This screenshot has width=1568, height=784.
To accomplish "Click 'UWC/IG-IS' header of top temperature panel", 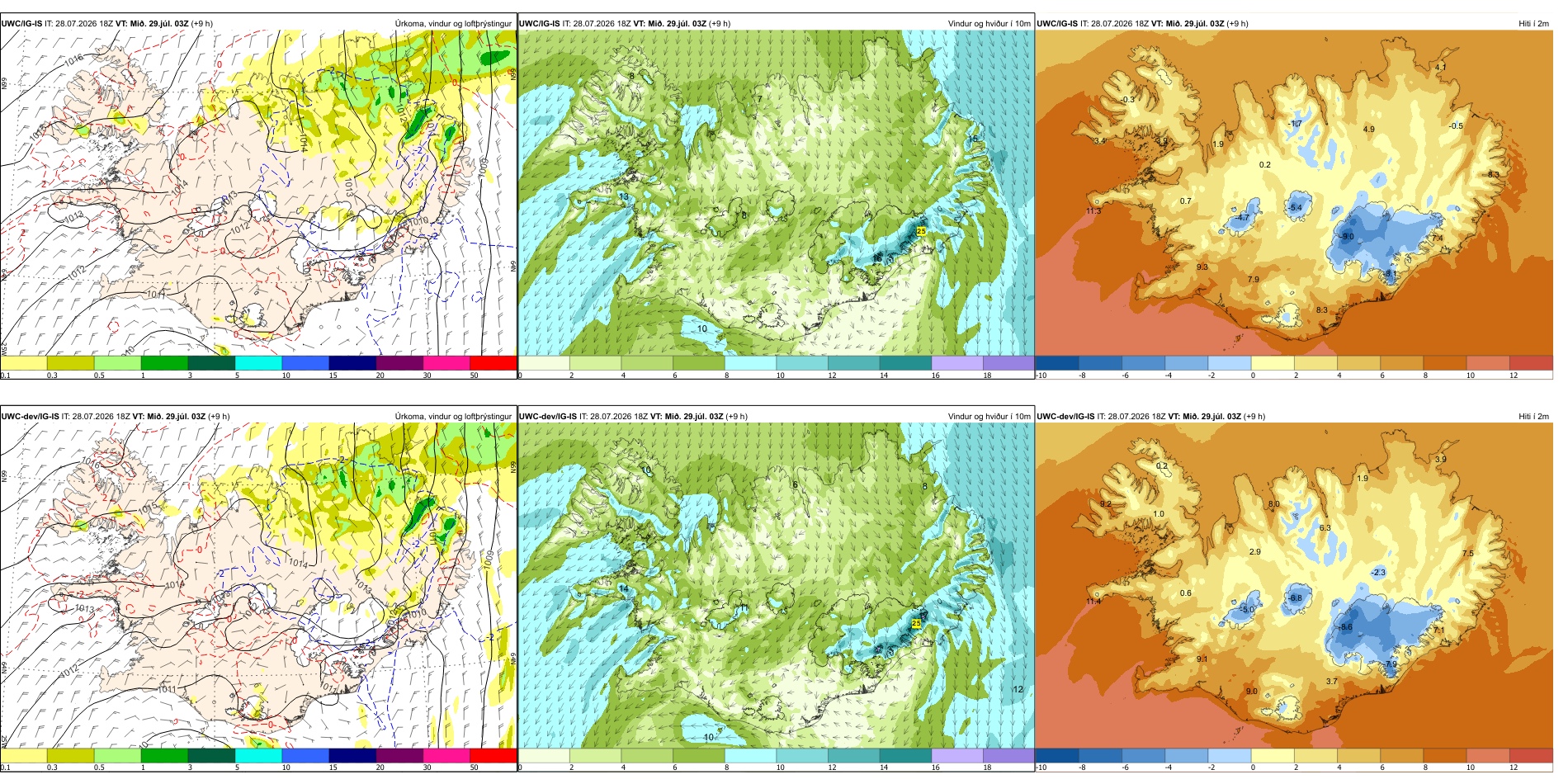I will click(x=1057, y=24).
